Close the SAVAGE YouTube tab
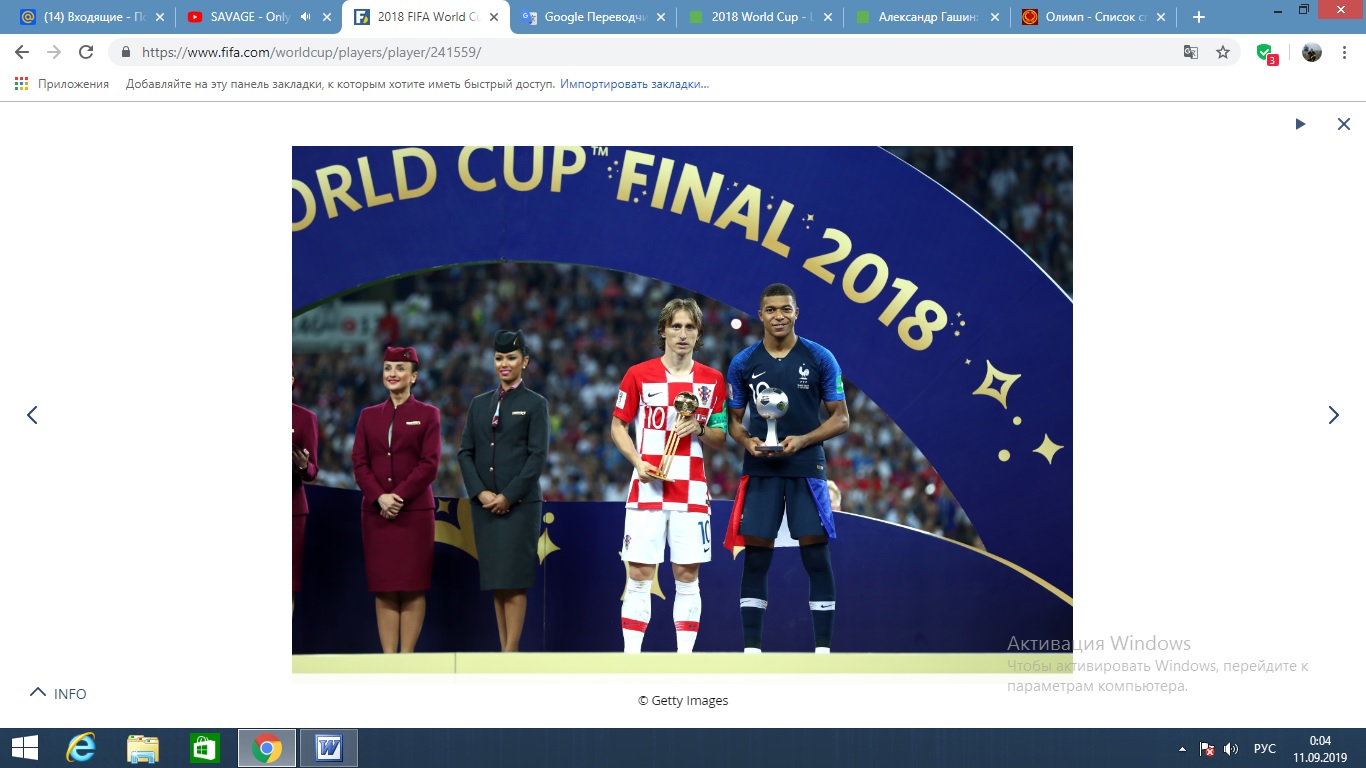Image resolution: width=1366 pixels, height=768 pixels. pos(327,17)
